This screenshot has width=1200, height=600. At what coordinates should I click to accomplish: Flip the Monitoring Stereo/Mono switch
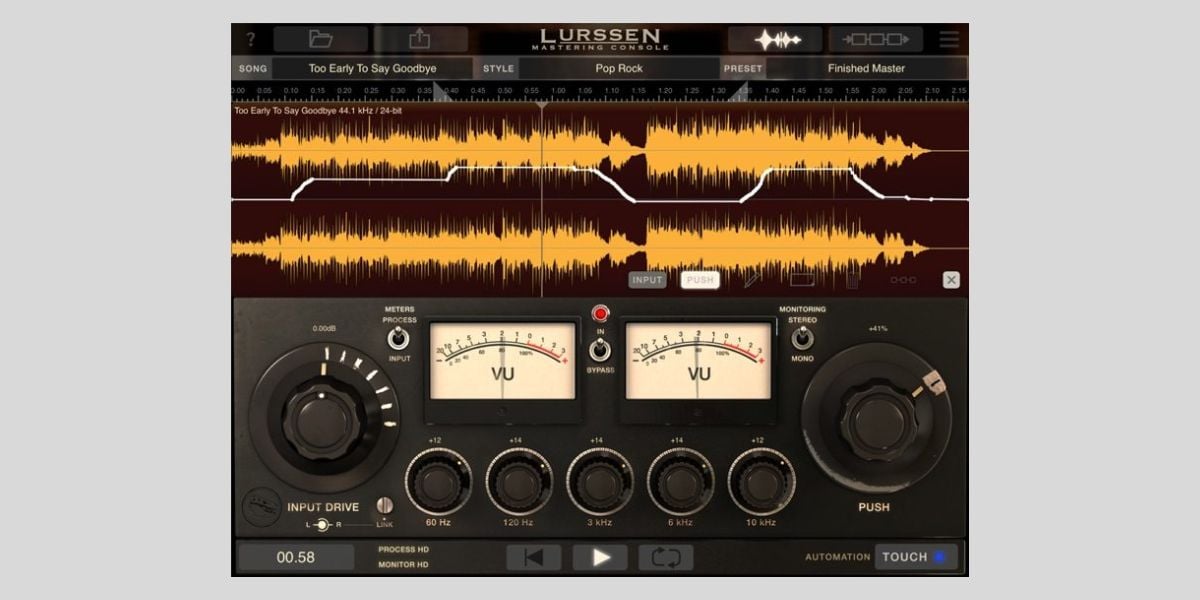coord(802,338)
